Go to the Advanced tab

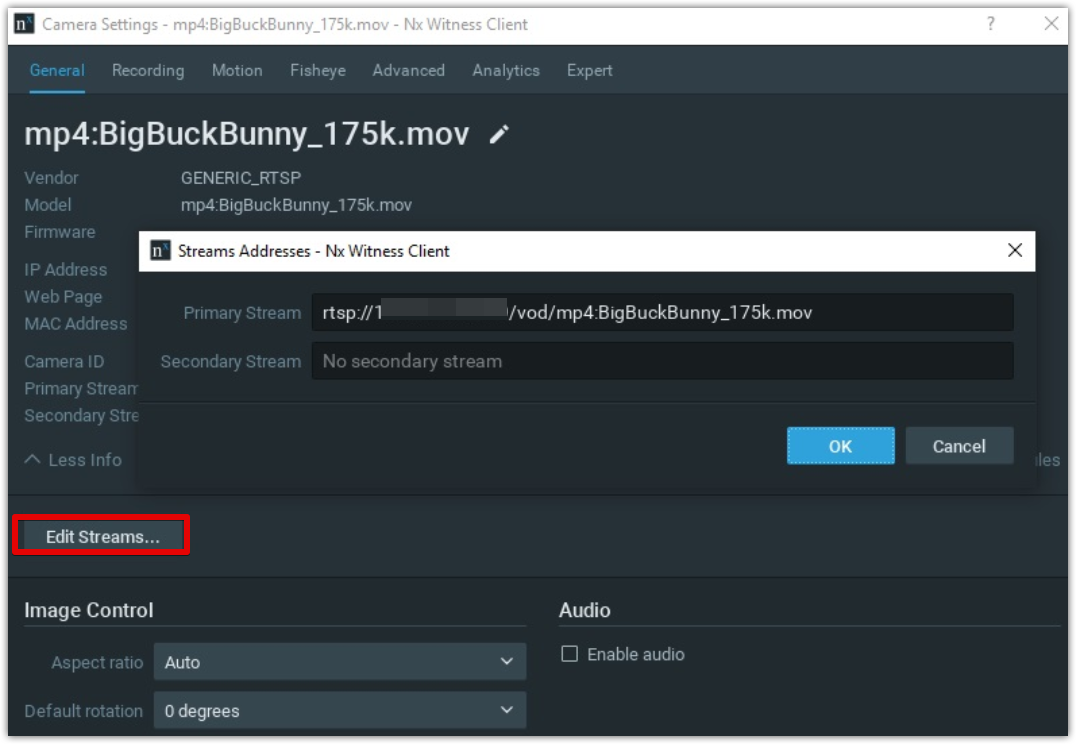408,71
